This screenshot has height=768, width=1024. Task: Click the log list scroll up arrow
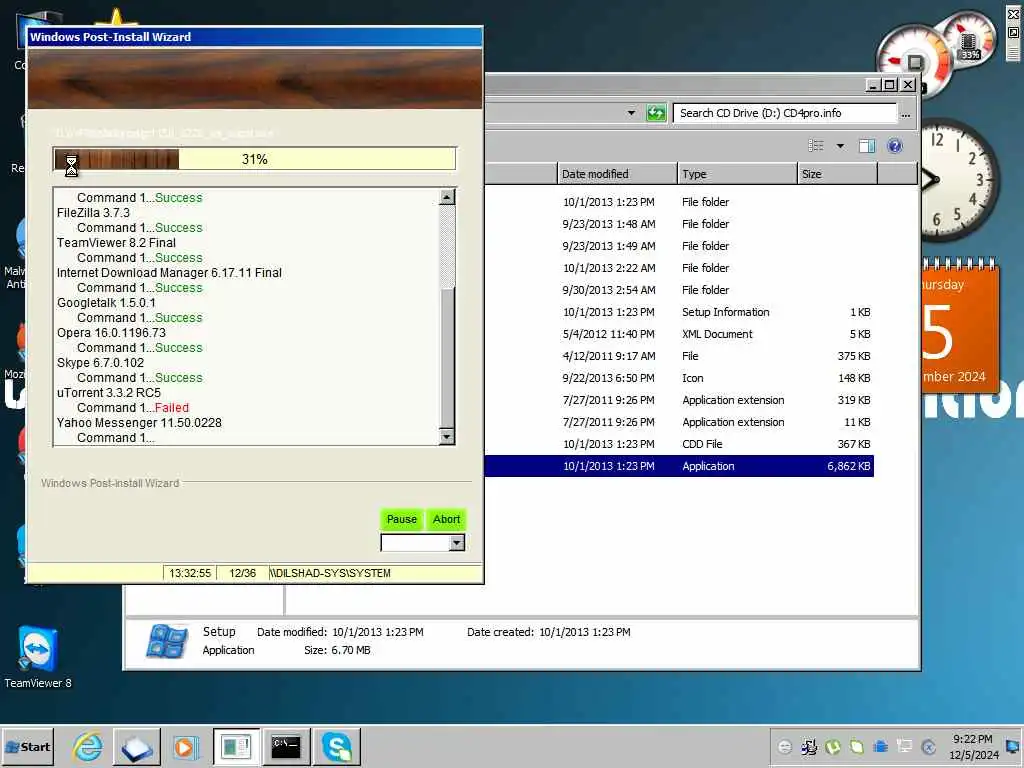(447, 197)
